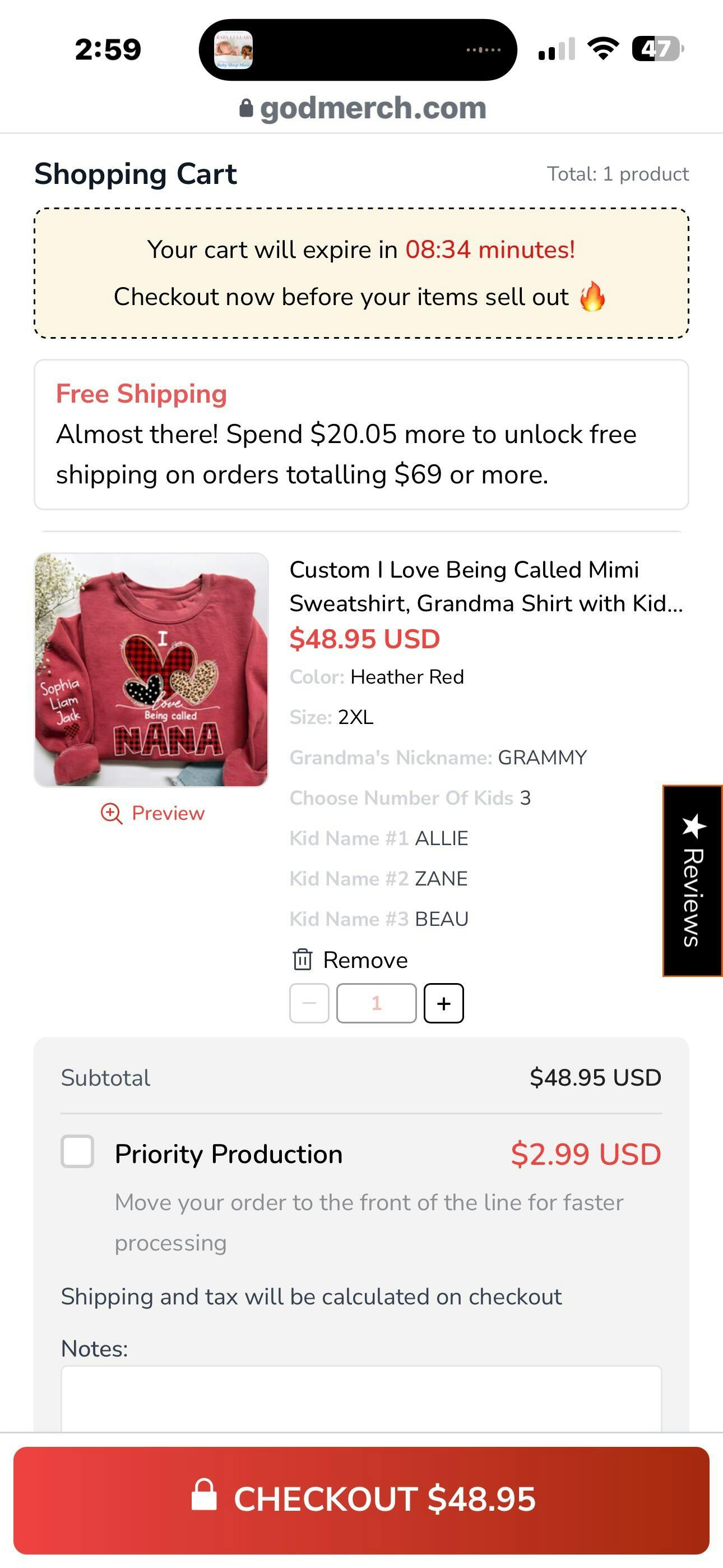Tap the Wi-Fi status icon

pos(602,49)
